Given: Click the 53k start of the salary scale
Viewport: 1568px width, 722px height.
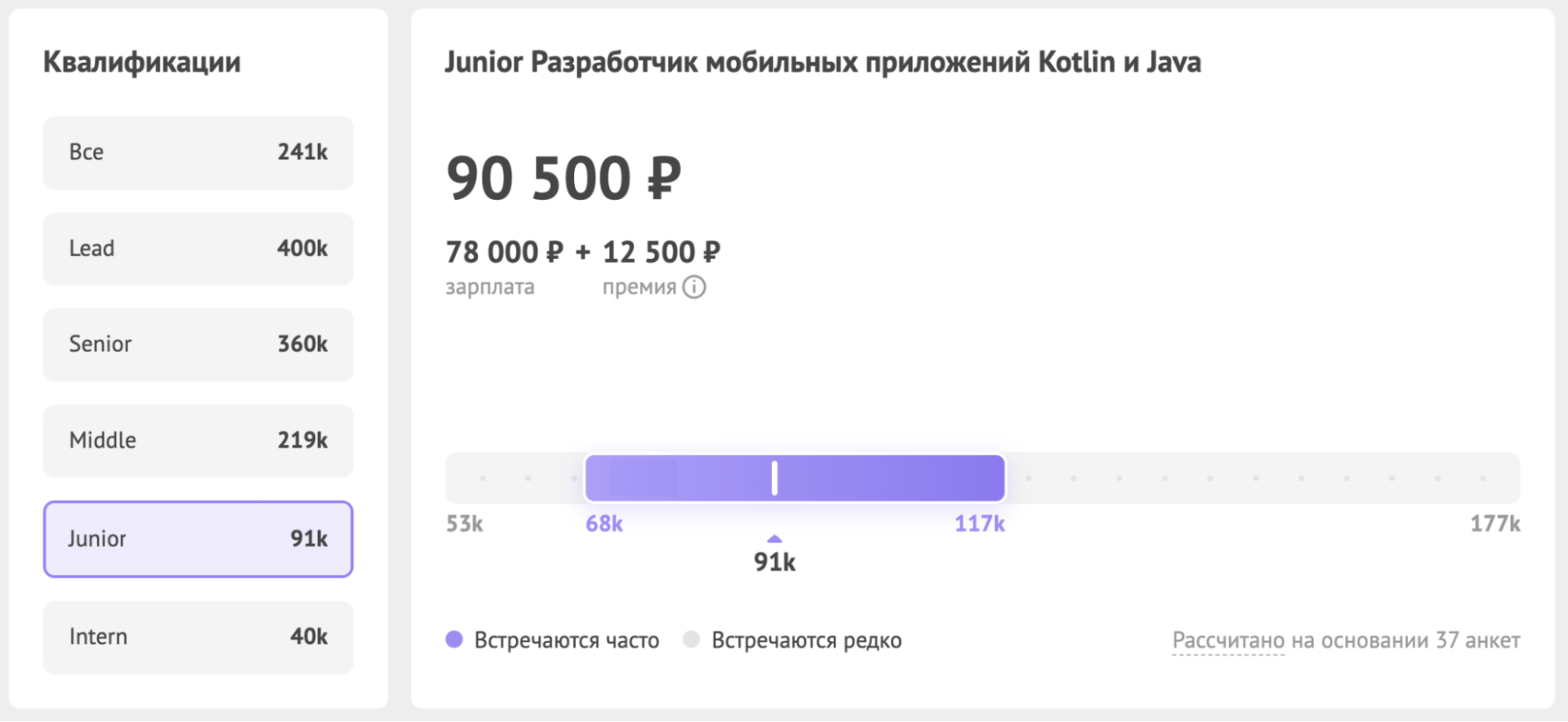Looking at the screenshot, I should [463, 524].
